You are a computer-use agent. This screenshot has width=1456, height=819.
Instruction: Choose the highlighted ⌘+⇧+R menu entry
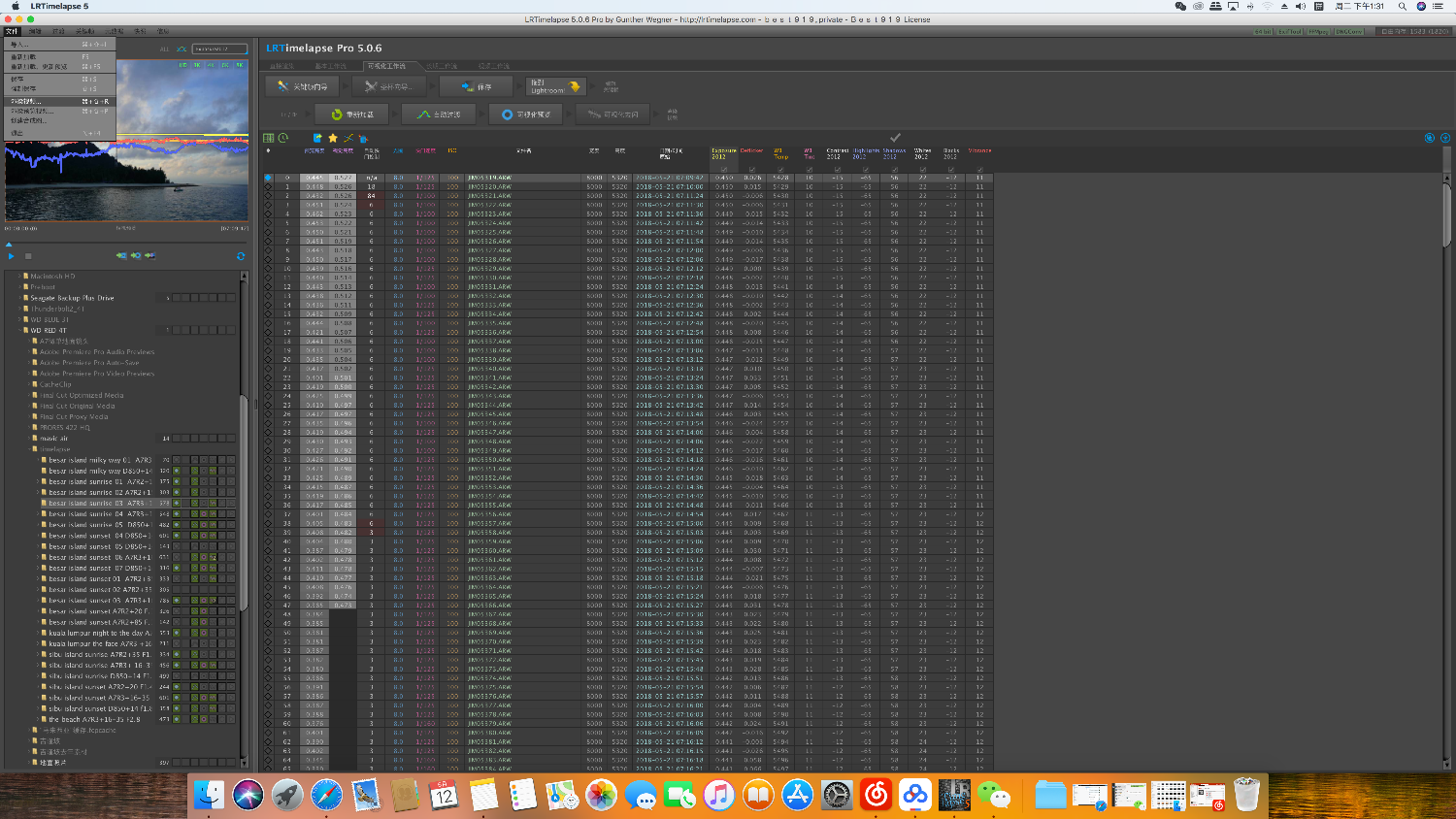(59, 101)
